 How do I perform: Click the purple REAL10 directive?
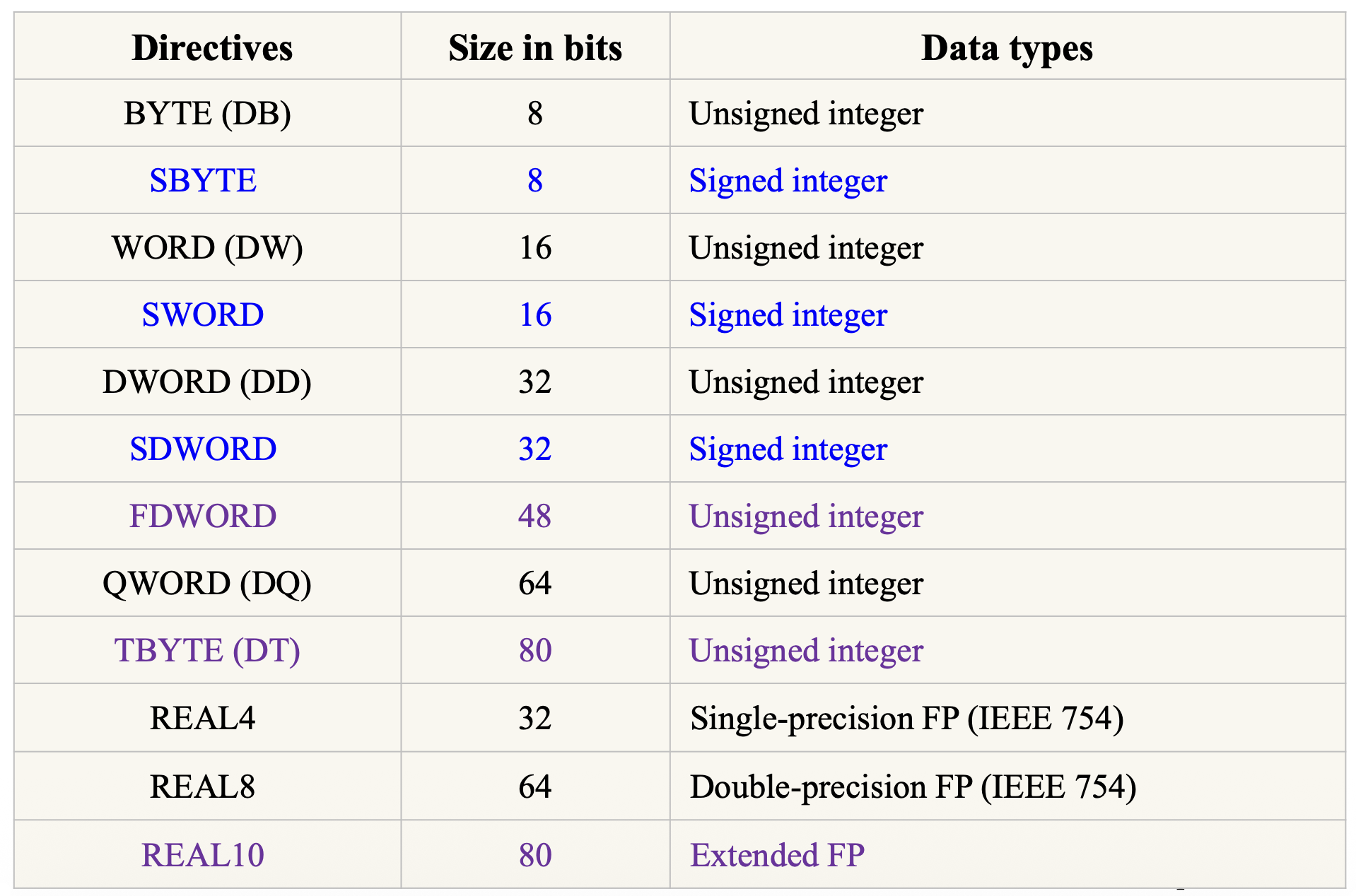point(203,855)
